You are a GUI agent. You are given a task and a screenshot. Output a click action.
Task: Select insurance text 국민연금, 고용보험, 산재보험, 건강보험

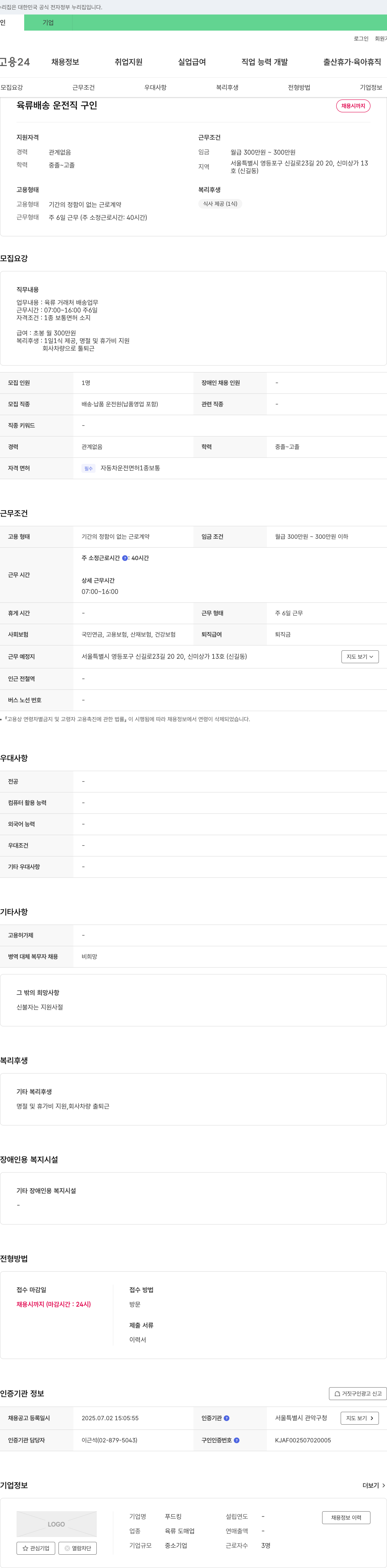coord(129,635)
